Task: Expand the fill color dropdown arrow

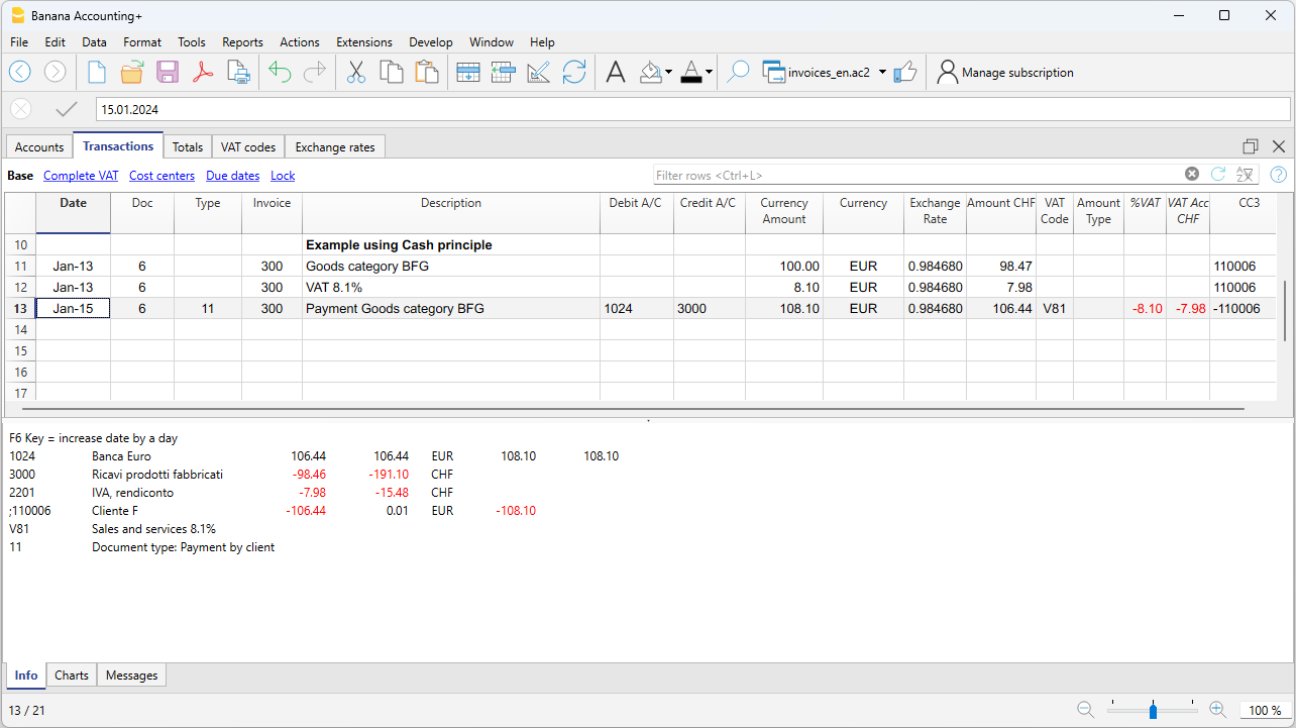Action: pos(669,72)
